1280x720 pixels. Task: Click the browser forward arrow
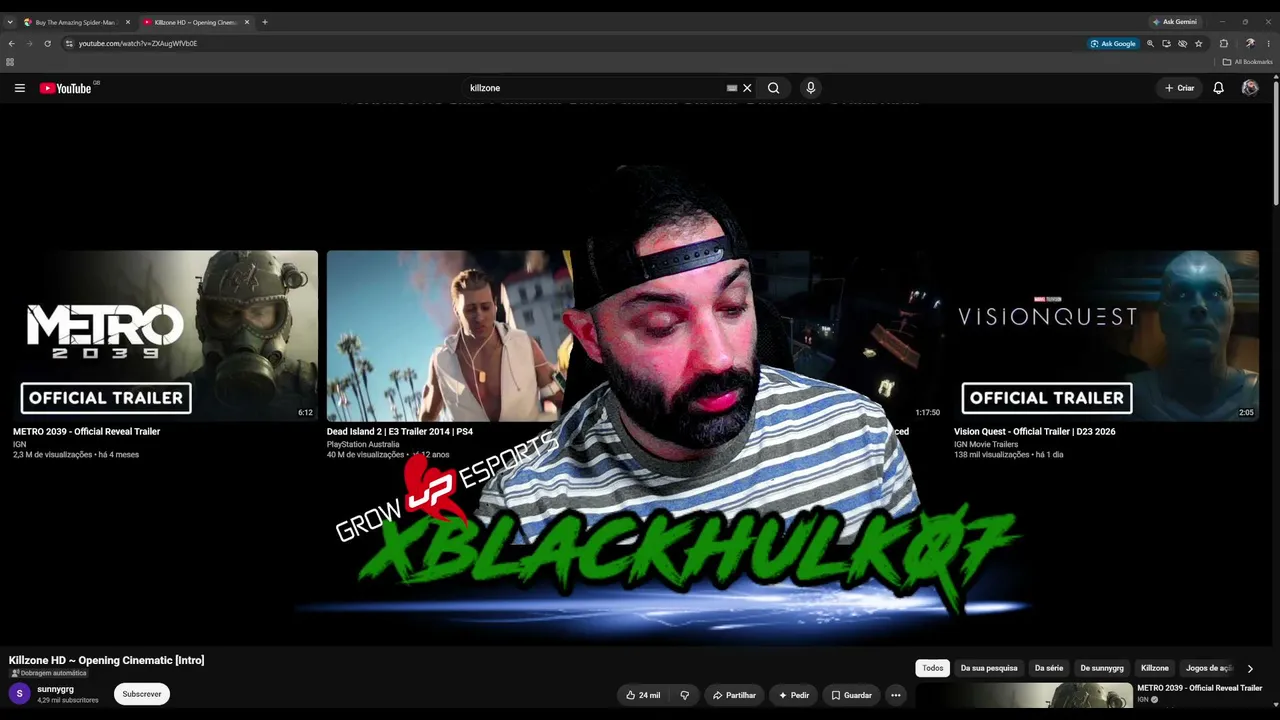(29, 44)
